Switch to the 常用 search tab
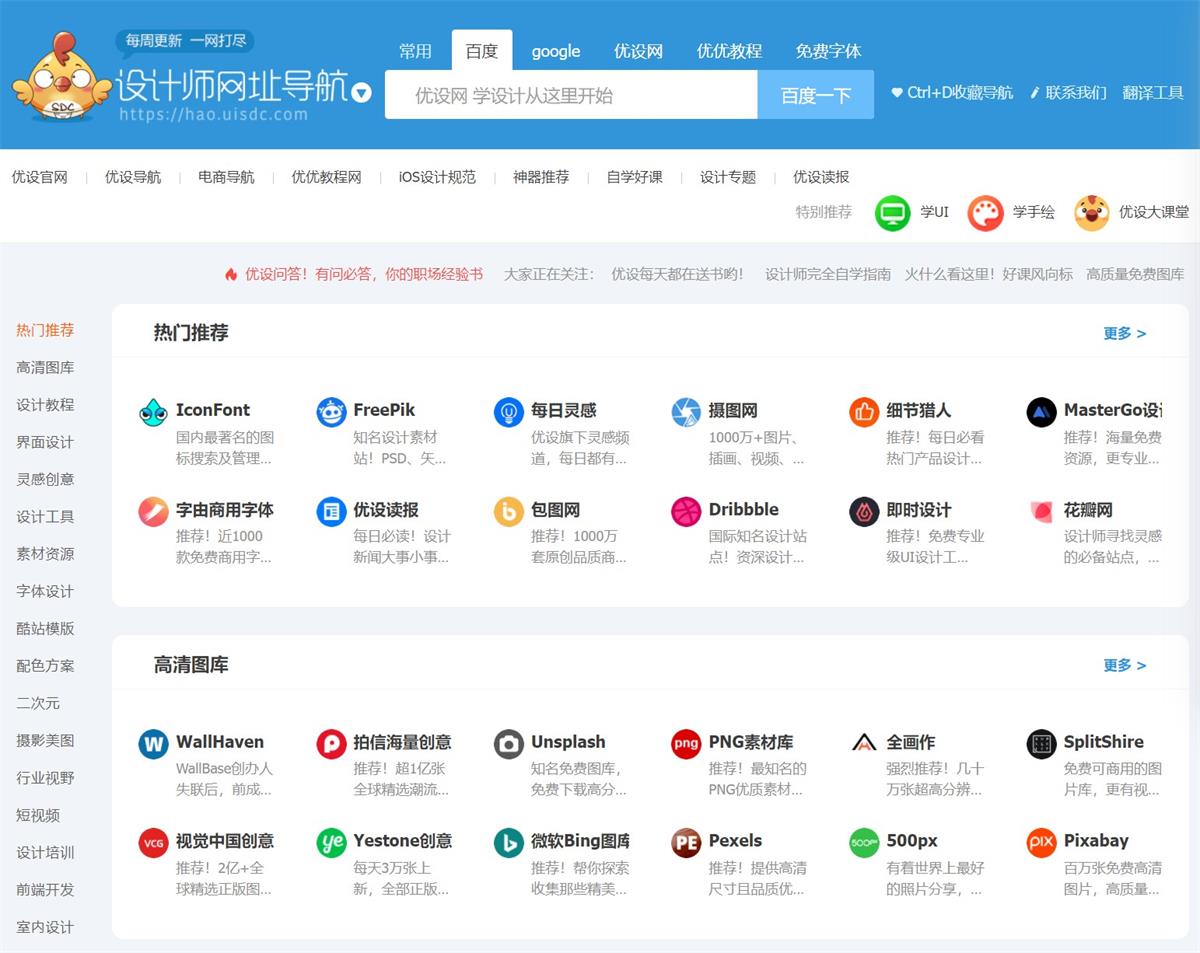Viewport: 1200px width, 953px height. [416, 51]
